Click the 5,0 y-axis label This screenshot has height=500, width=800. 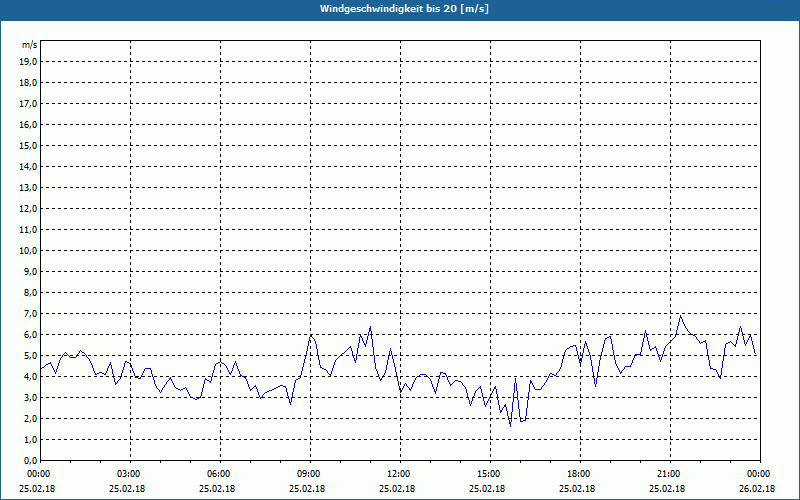[30, 356]
